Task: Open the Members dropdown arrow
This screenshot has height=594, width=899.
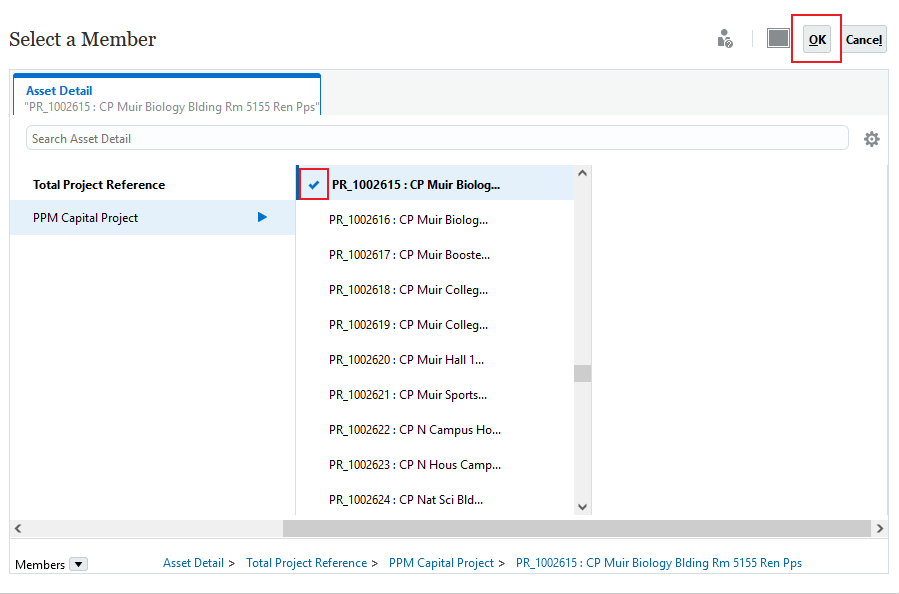Action: 79,564
